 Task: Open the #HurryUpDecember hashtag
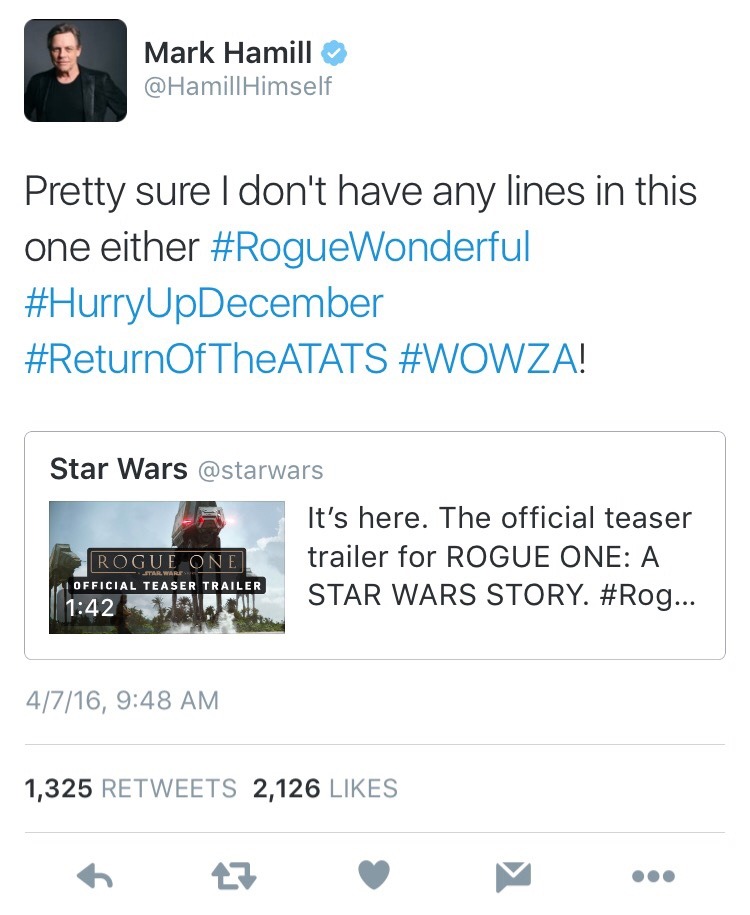(204, 303)
